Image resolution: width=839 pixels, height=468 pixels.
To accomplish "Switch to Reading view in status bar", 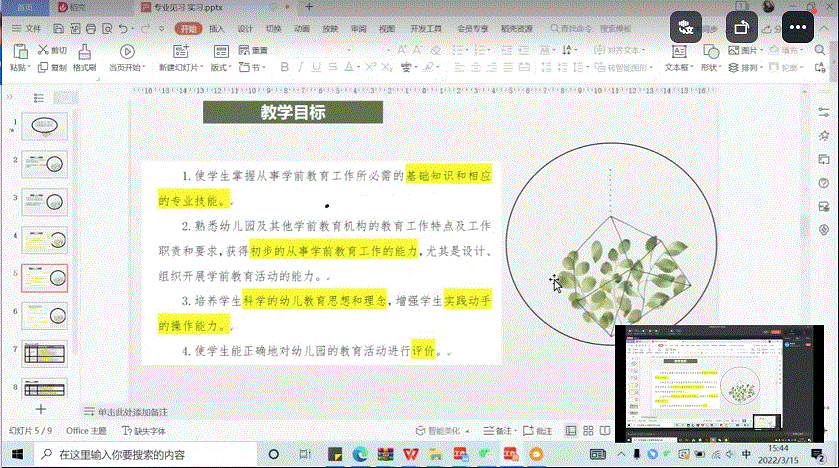I will tap(605, 431).
